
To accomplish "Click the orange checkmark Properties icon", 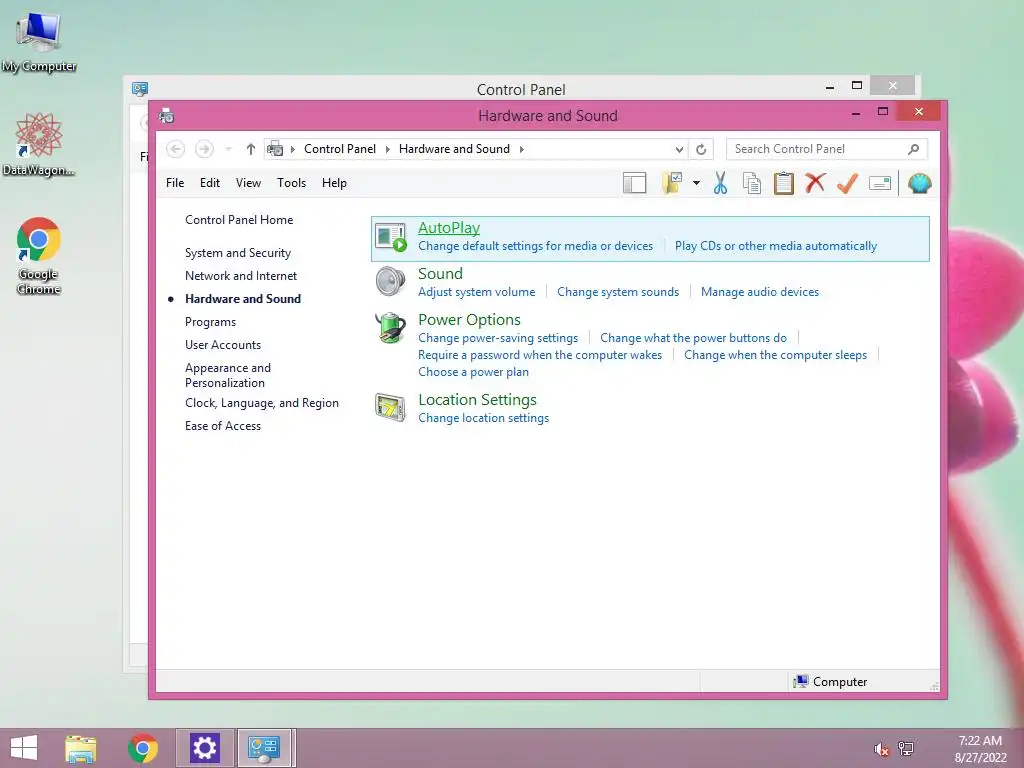I will tap(847, 184).
